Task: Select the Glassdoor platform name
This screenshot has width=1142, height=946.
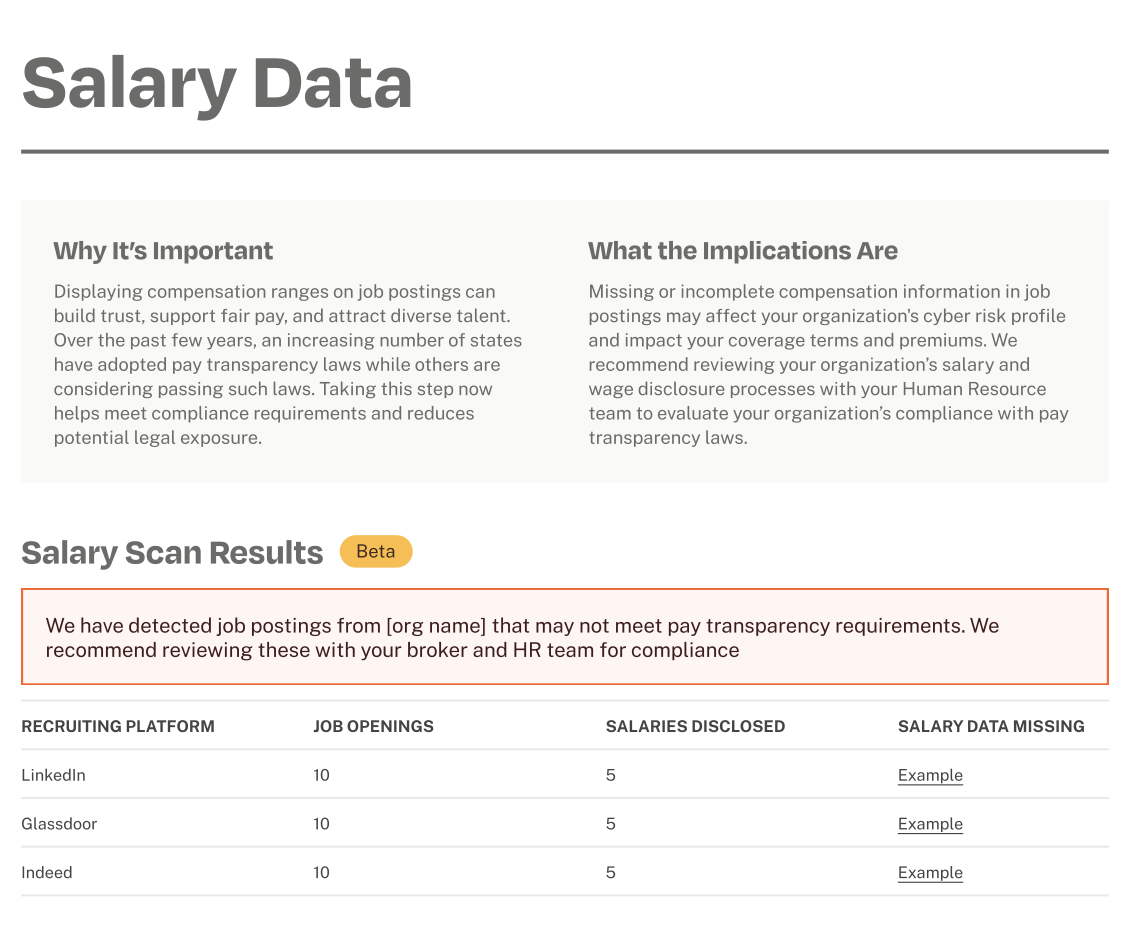Action: 59,824
